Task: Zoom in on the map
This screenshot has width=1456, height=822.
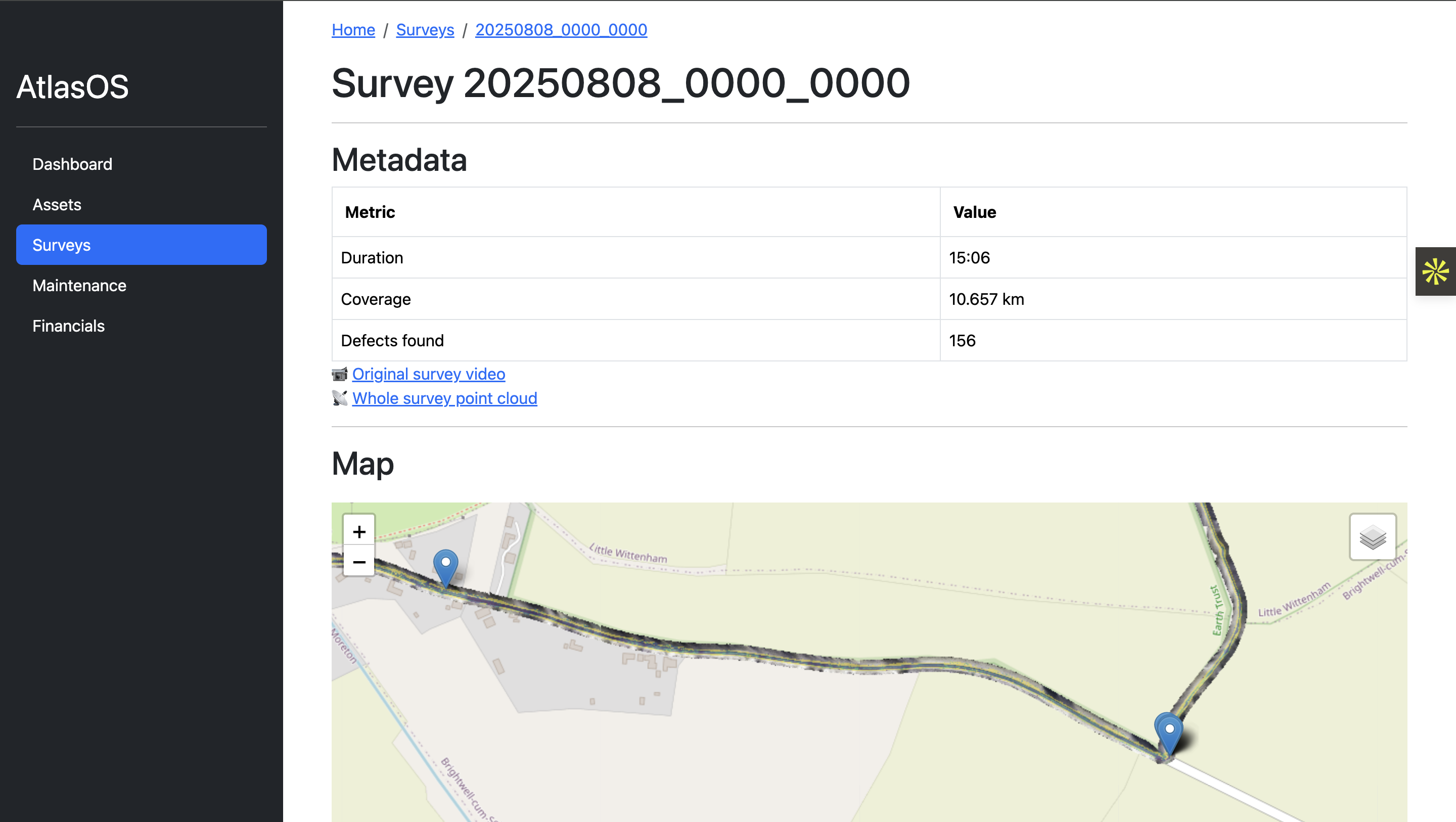Action: click(x=359, y=530)
